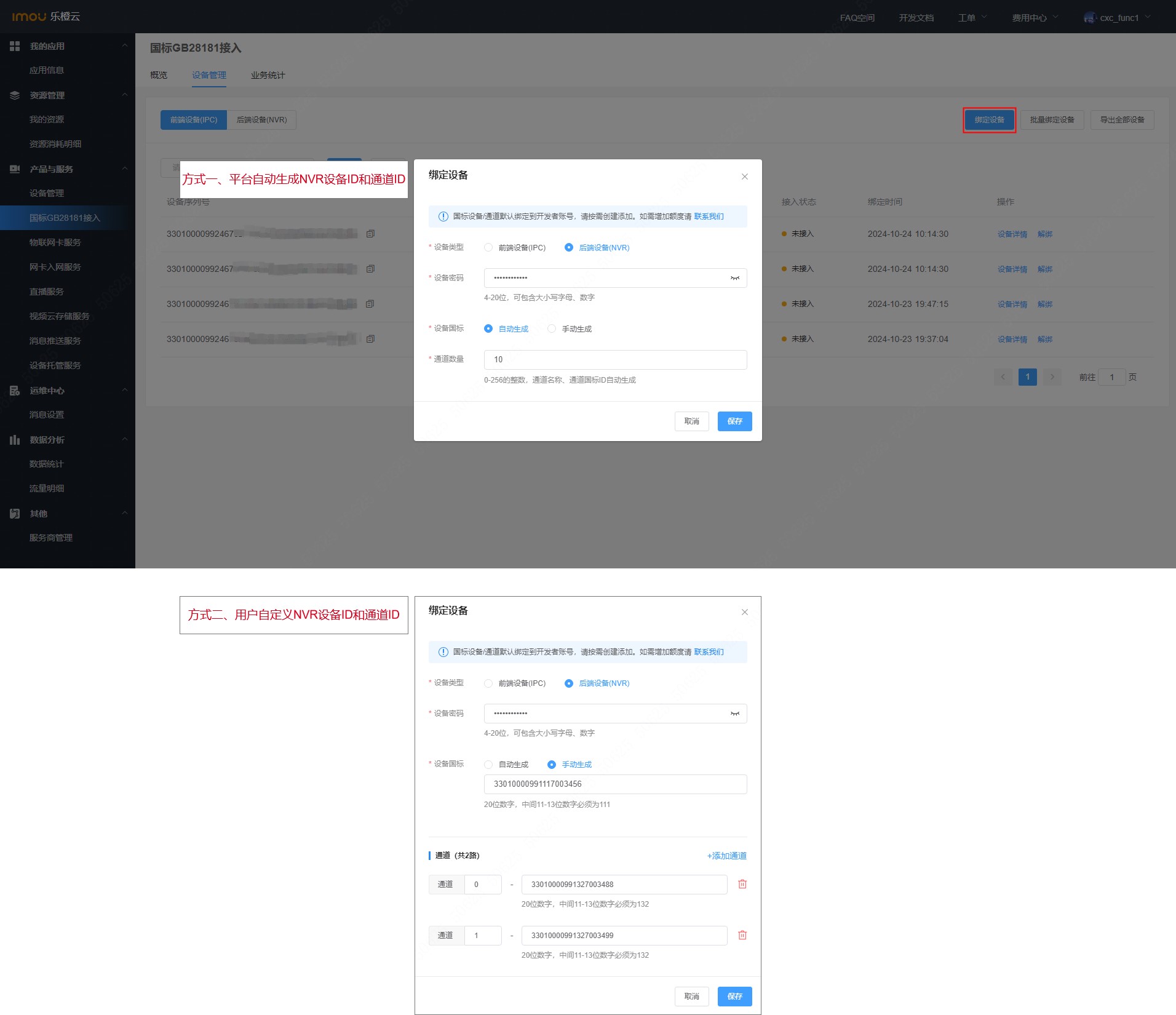The image size is (1176, 1015).
Task: Click the user avatar cxc_func1
Action: [1089, 18]
